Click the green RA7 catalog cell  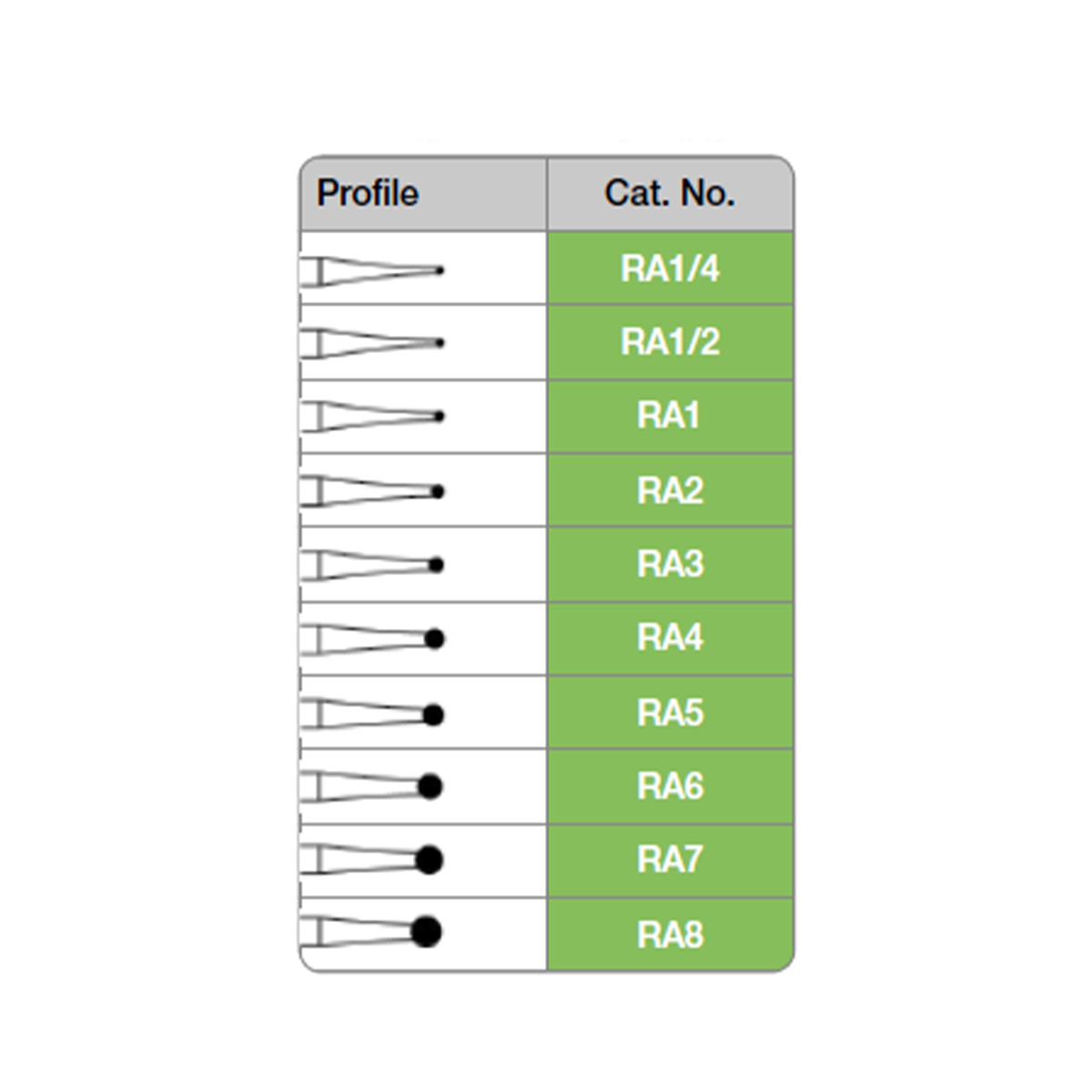(670, 860)
